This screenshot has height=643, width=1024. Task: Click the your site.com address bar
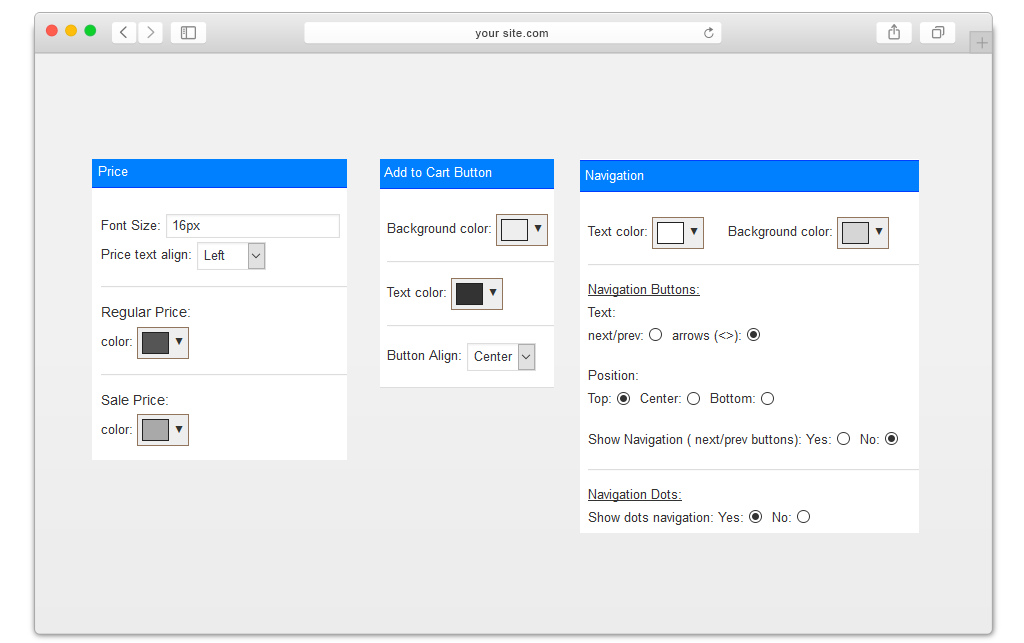[x=513, y=33]
